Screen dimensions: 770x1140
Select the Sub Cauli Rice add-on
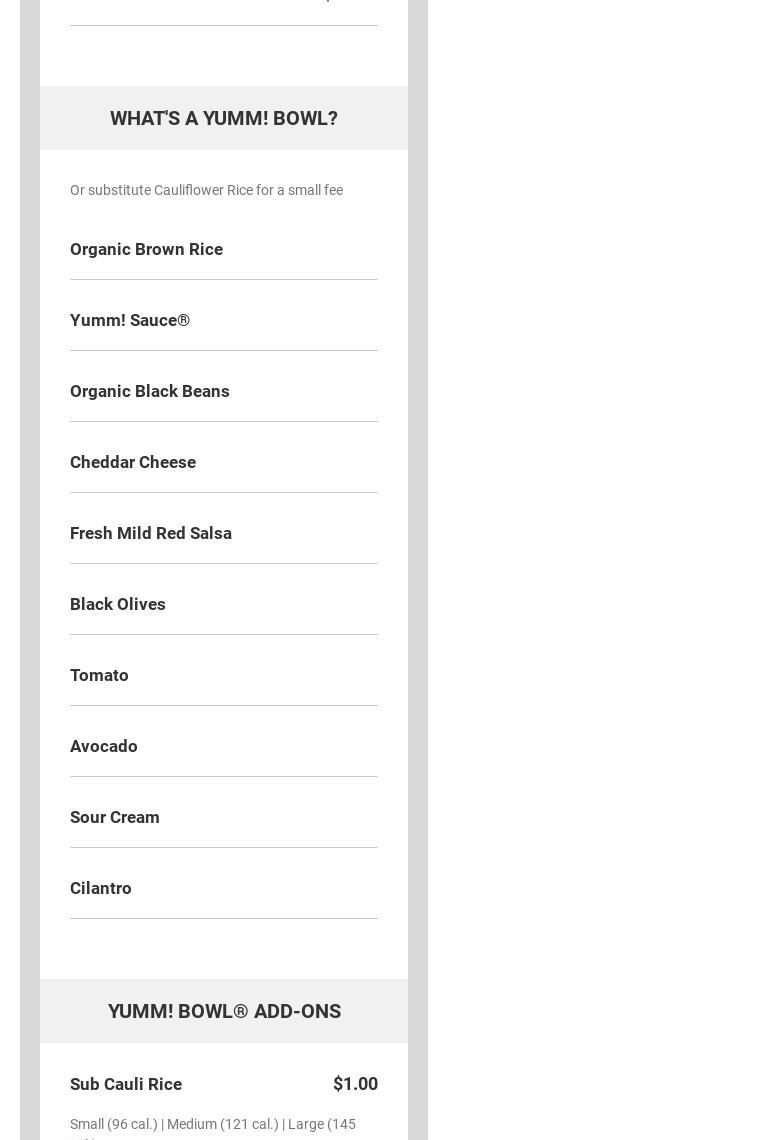(126, 1084)
